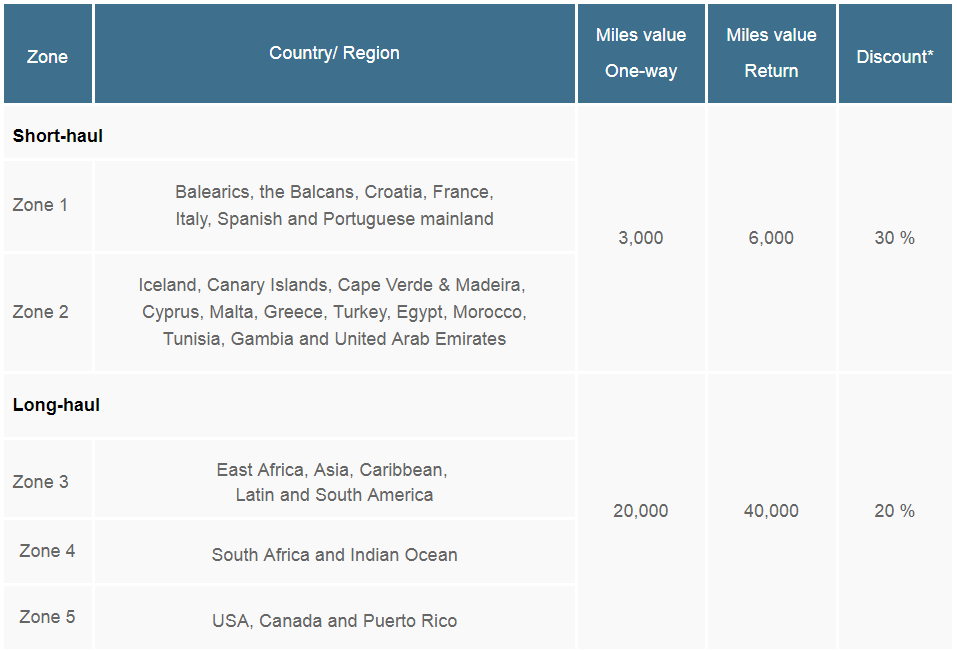Select the Zone 1 row label
957x651 pixels.
(40, 205)
